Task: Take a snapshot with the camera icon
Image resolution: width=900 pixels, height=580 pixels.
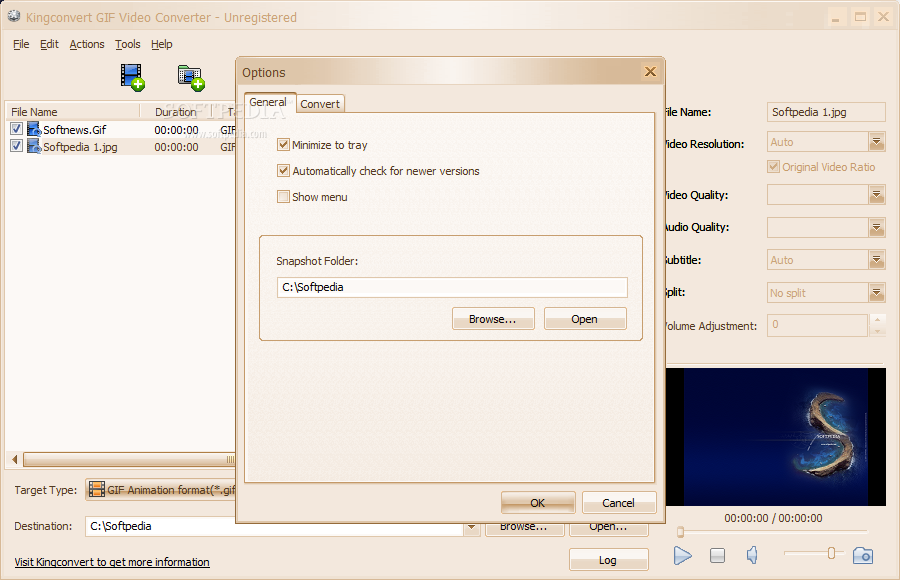Action: coord(863,555)
